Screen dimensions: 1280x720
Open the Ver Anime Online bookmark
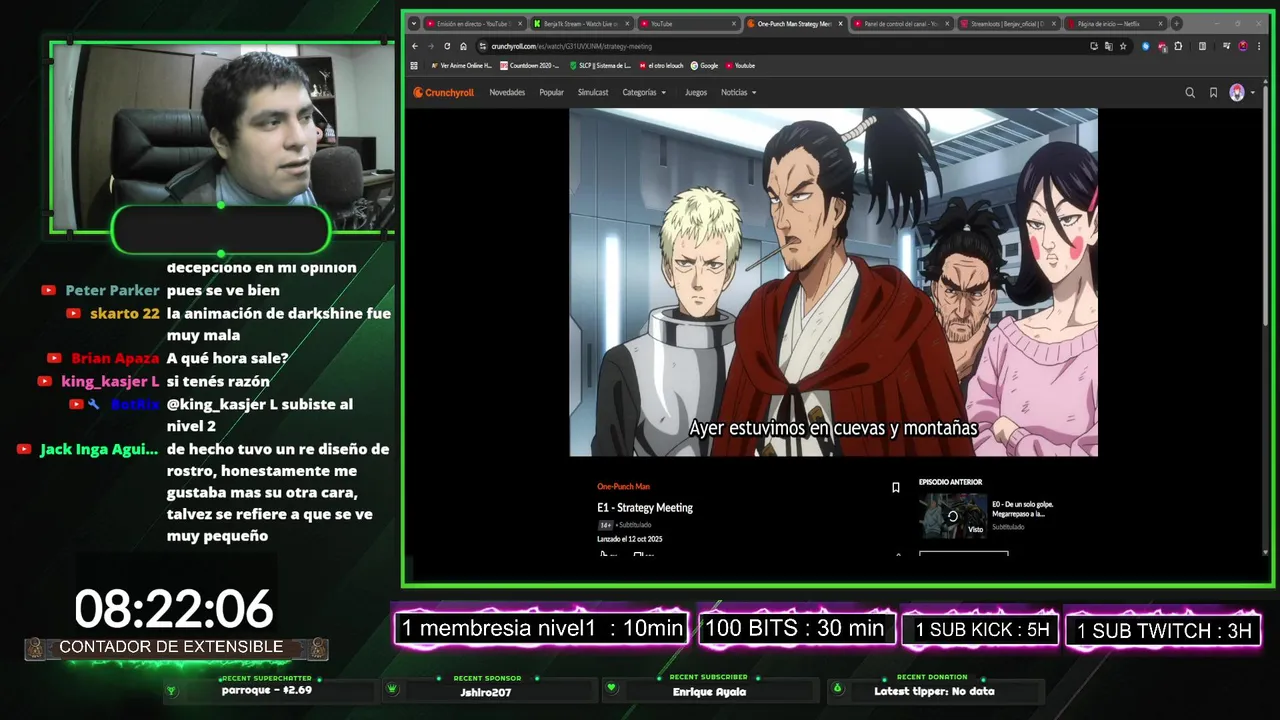point(461,66)
